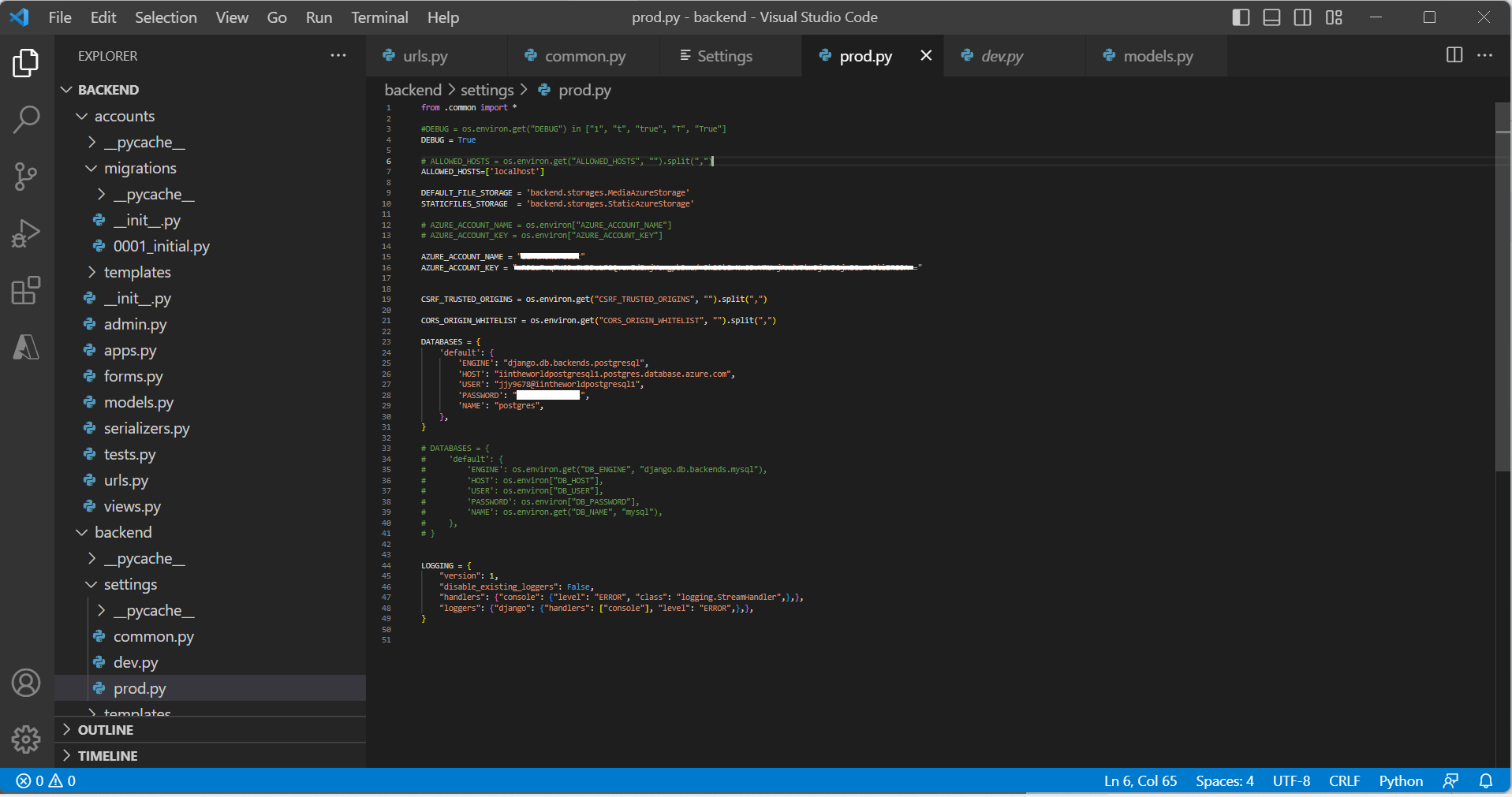Viewport: 1512px width, 797px height.
Task: Select prod.py in explorer tree
Action: (210, 688)
